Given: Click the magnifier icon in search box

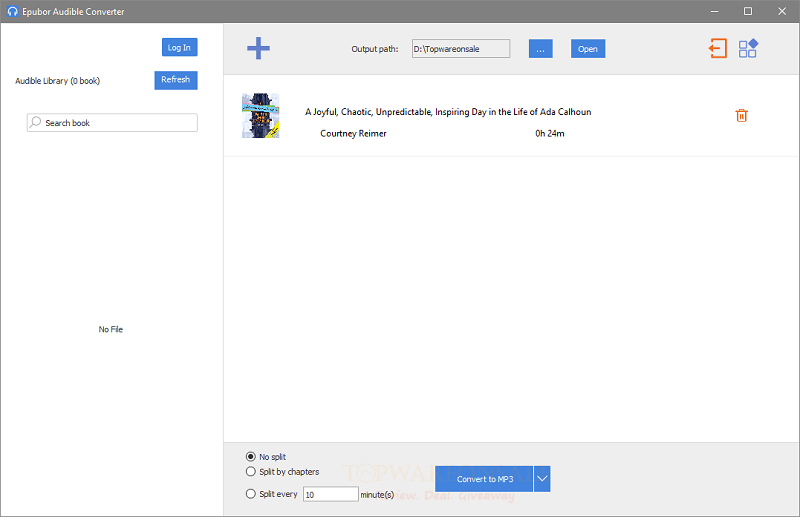Looking at the screenshot, I should point(35,122).
